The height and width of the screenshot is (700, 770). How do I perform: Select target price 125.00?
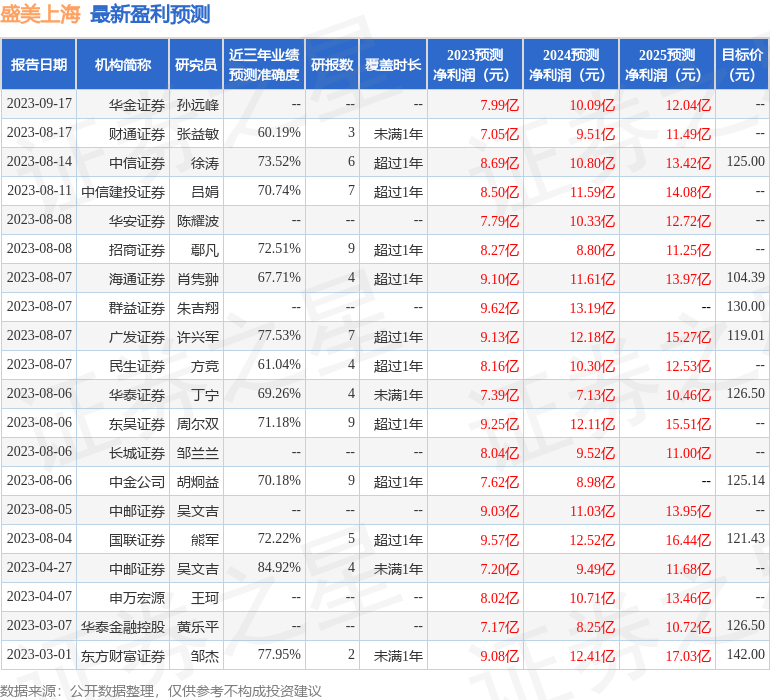(745, 162)
